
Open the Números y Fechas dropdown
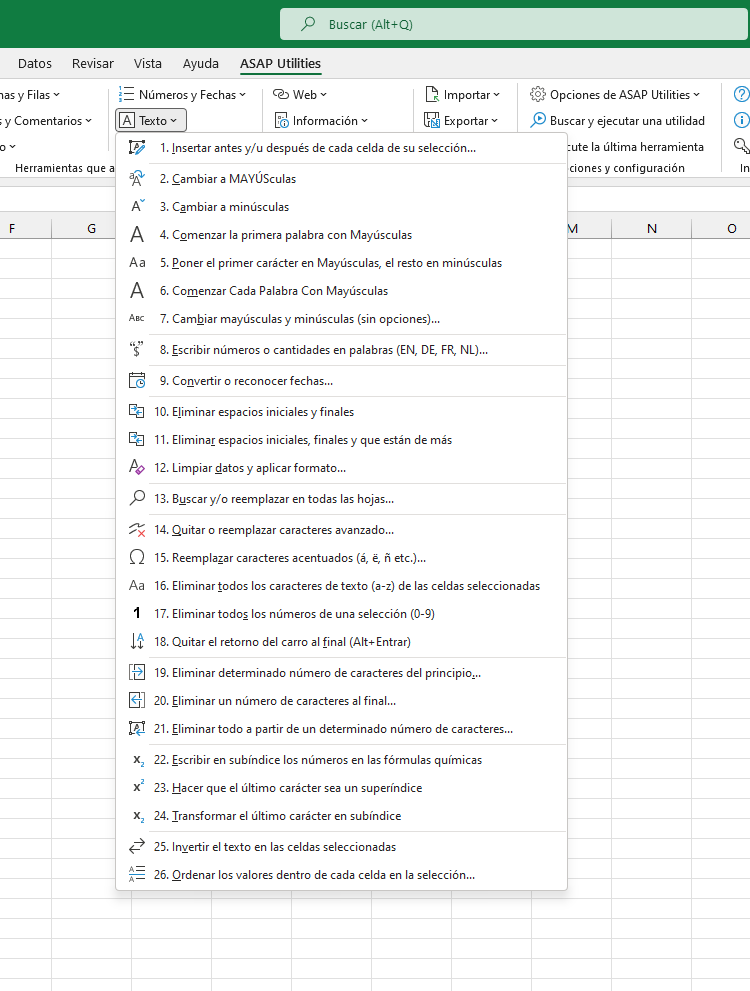tap(182, 95)
